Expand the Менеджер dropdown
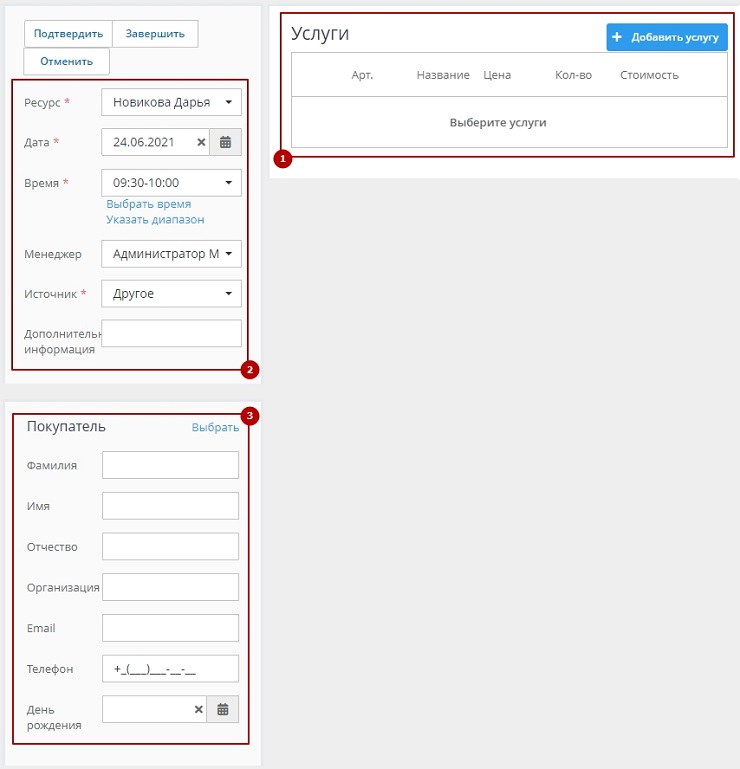Viewport: 740px width, 769px height. tap(171, 254)
